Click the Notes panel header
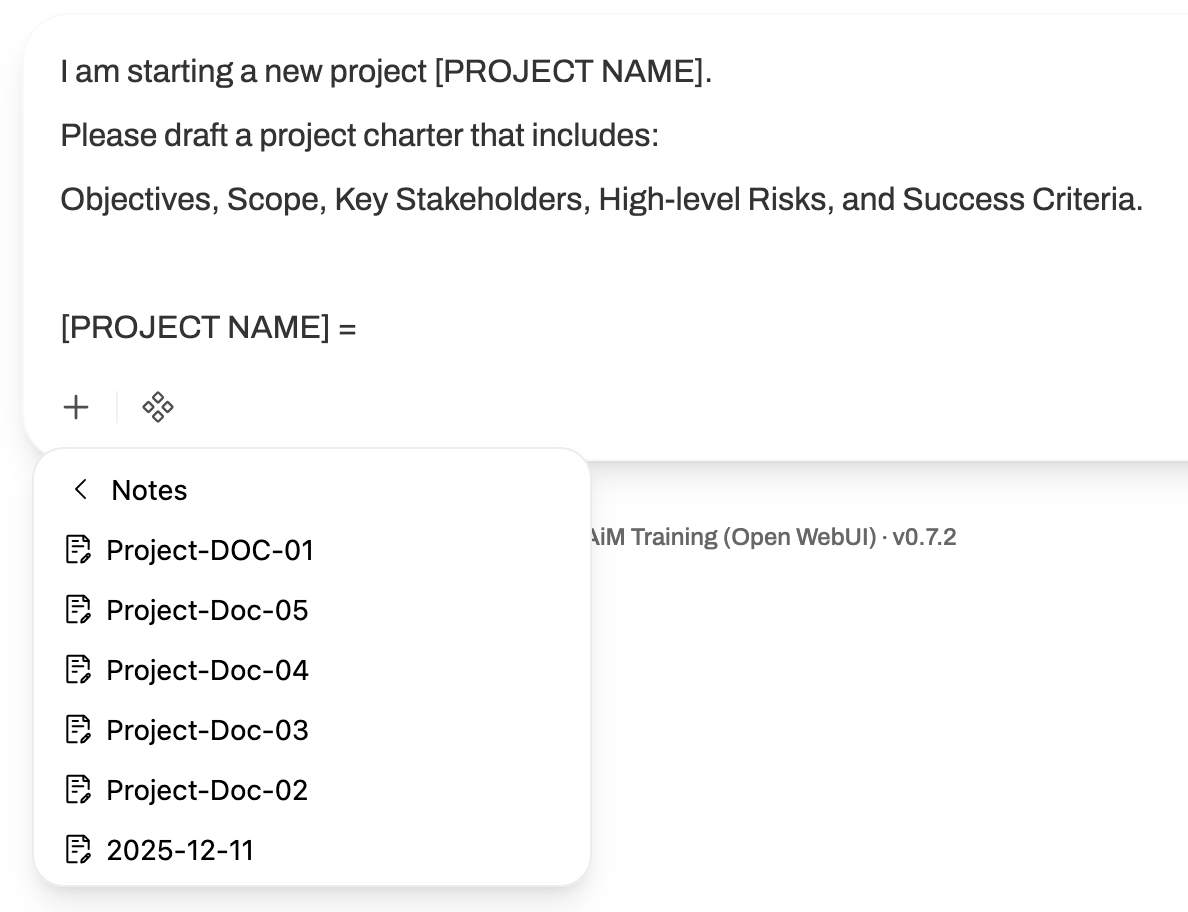1188x912 pixels. coord(149,490)
